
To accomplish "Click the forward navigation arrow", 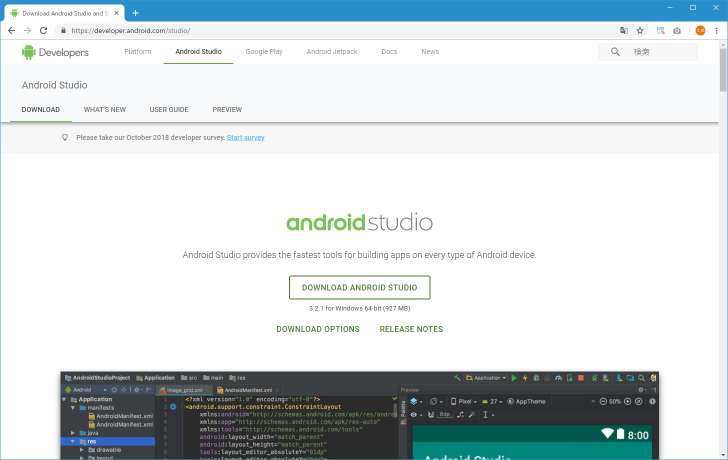I will click(x=27, y=31).
